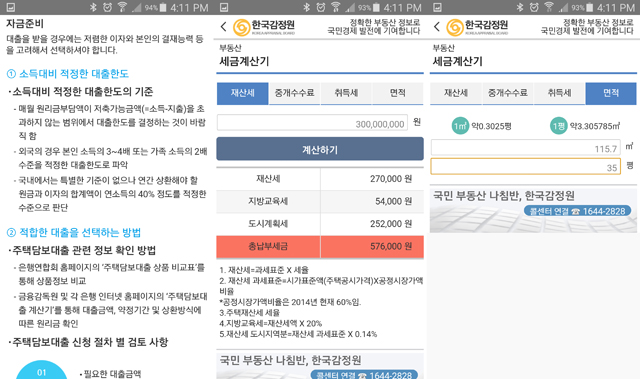
Task: Tap note 4.지방교육세=재산세액 X 20%
Action: pos(271,324)
